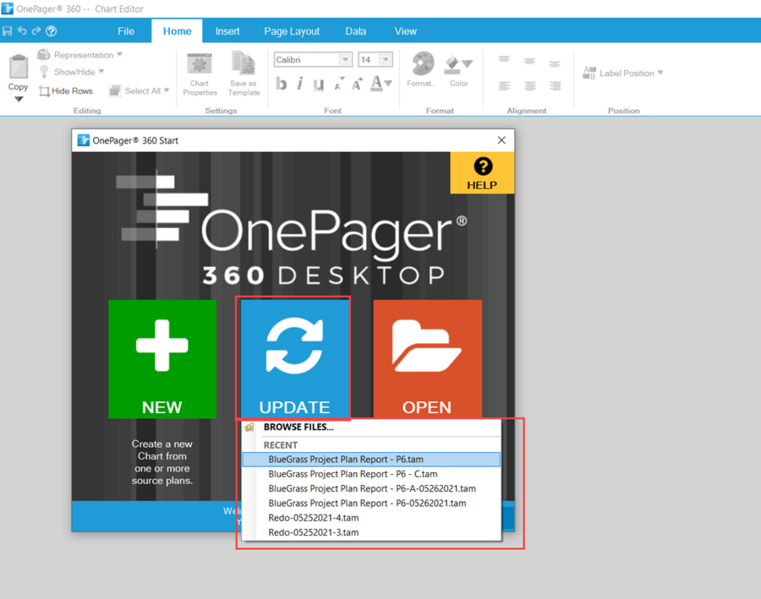
Task: Toggle italic formatting
Action: tap(300, 84)
